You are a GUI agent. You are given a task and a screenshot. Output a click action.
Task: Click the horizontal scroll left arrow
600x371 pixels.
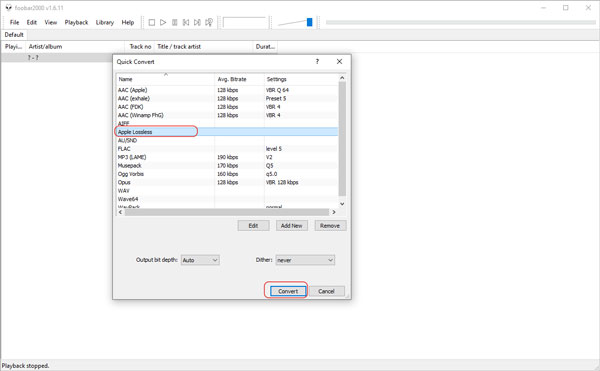pos(121,212)
